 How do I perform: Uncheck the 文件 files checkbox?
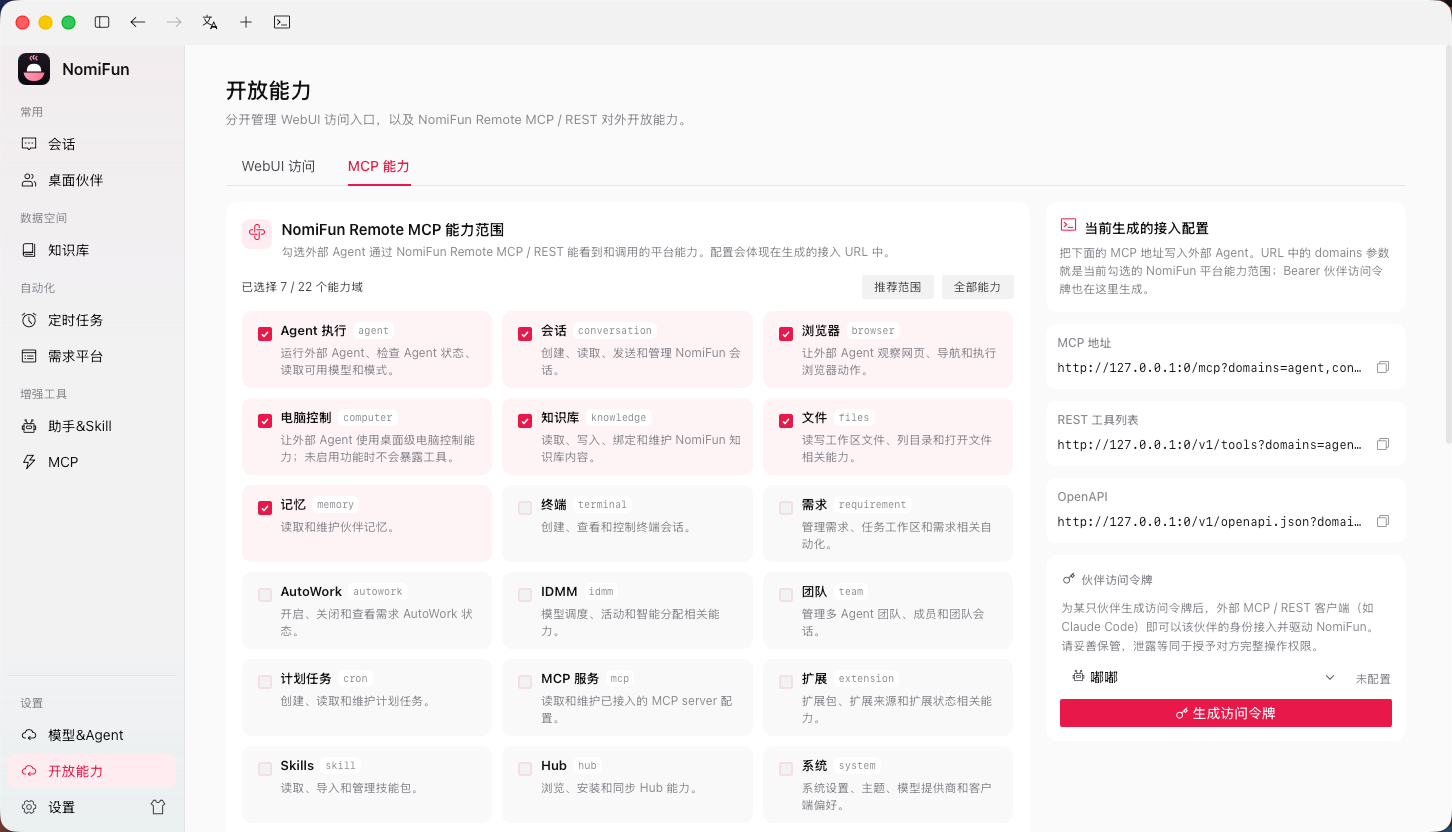click(786, 421)
